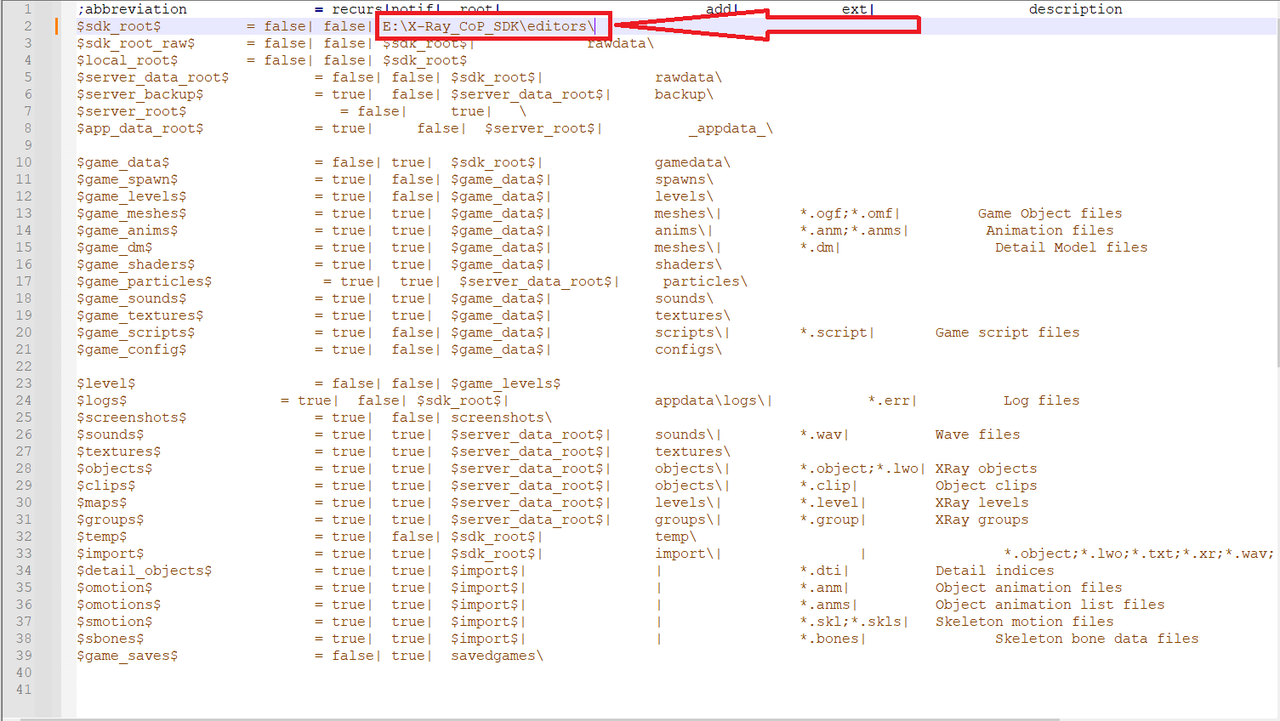
Task: Select the 'XRay levels' description
Action: [982, 502]
